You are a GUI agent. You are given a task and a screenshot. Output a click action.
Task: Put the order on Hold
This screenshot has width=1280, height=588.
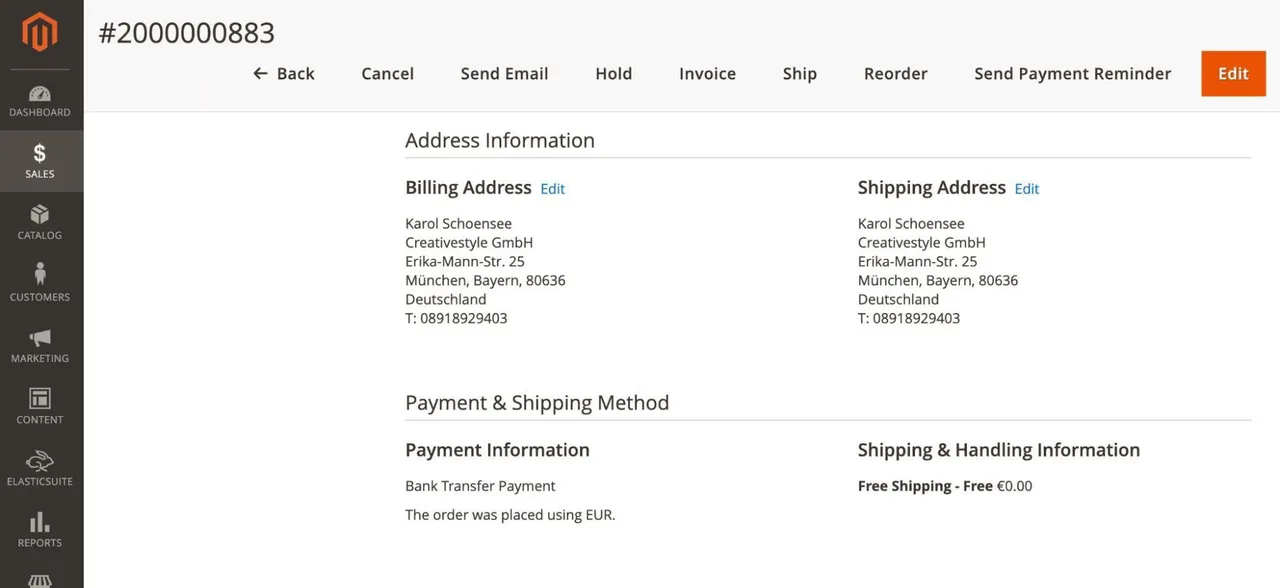[614, 73]
